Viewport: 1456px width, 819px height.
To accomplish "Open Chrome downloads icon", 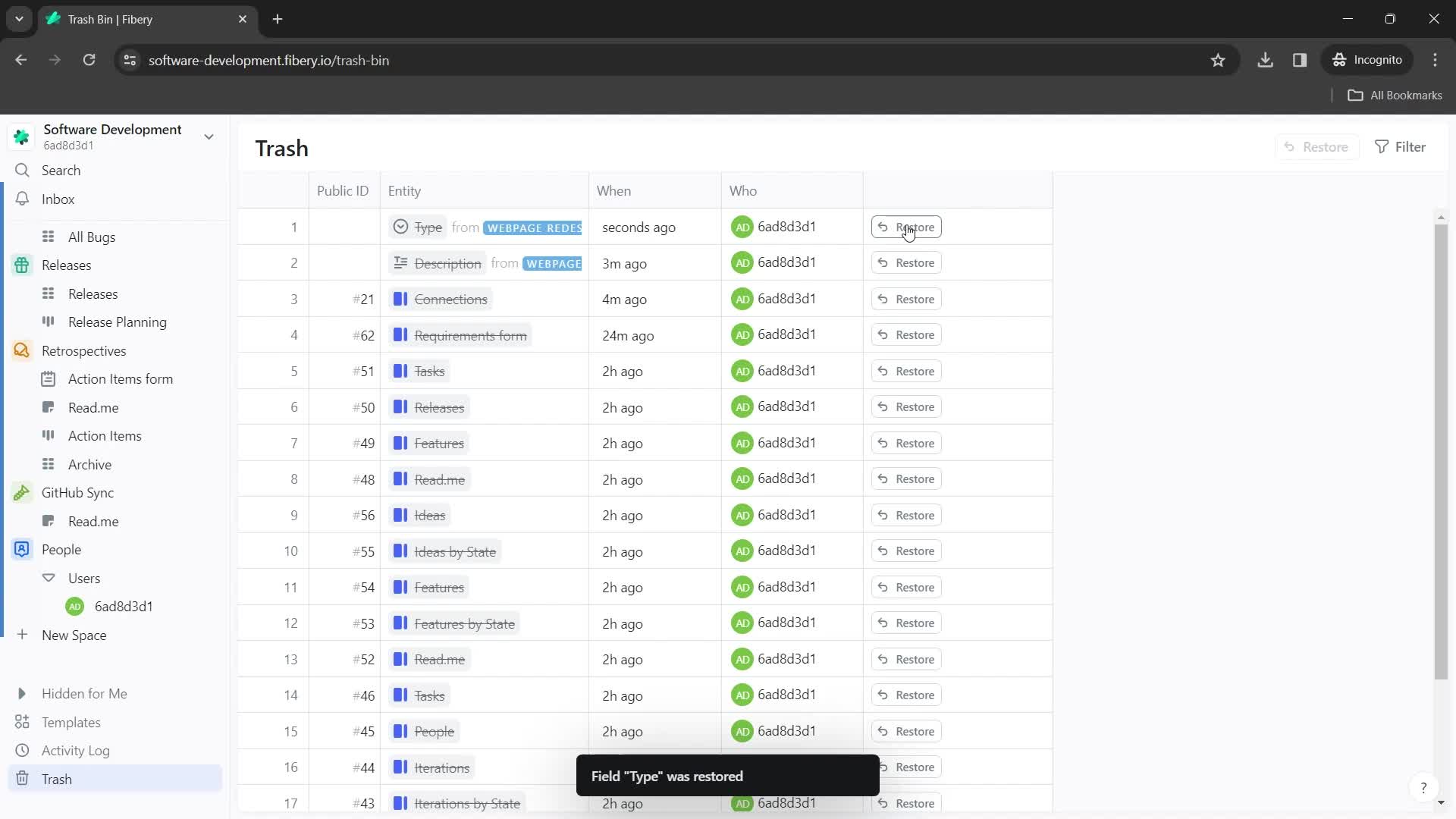I will [x=1265, y=60].
